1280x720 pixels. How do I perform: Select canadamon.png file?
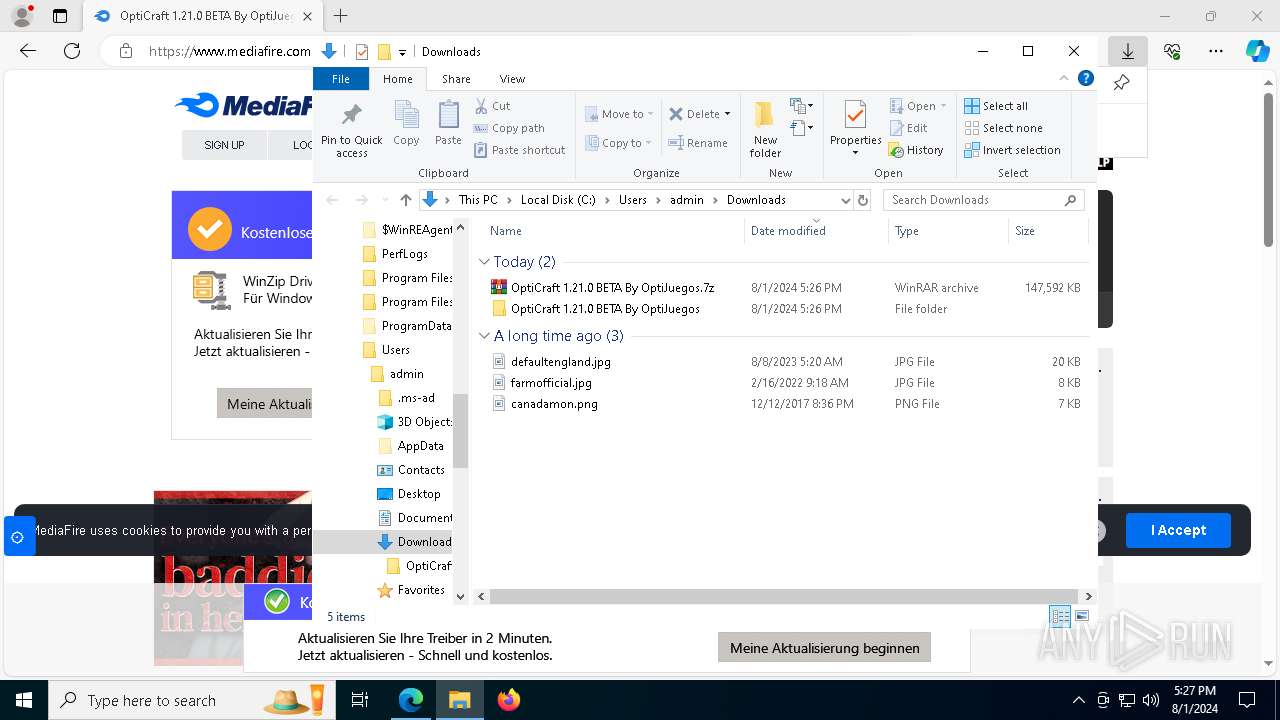tap(554, 404)
